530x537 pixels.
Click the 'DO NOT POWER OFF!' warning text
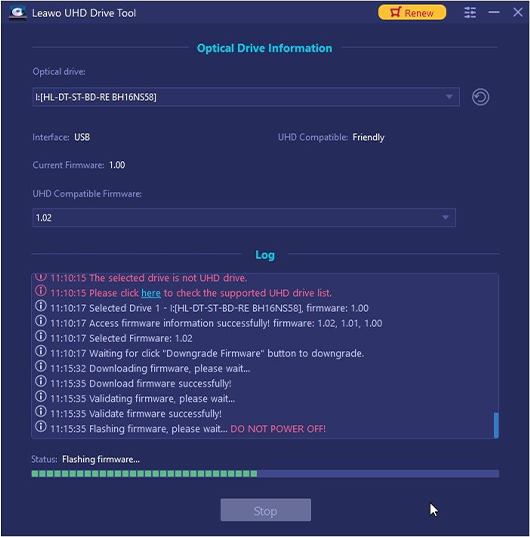point(278,429)
